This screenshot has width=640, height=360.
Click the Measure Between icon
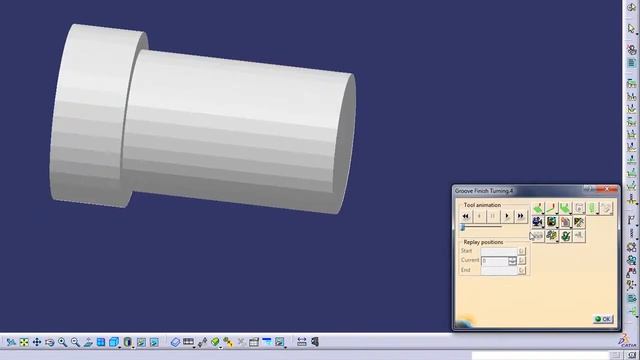click(x=202, y=342)
